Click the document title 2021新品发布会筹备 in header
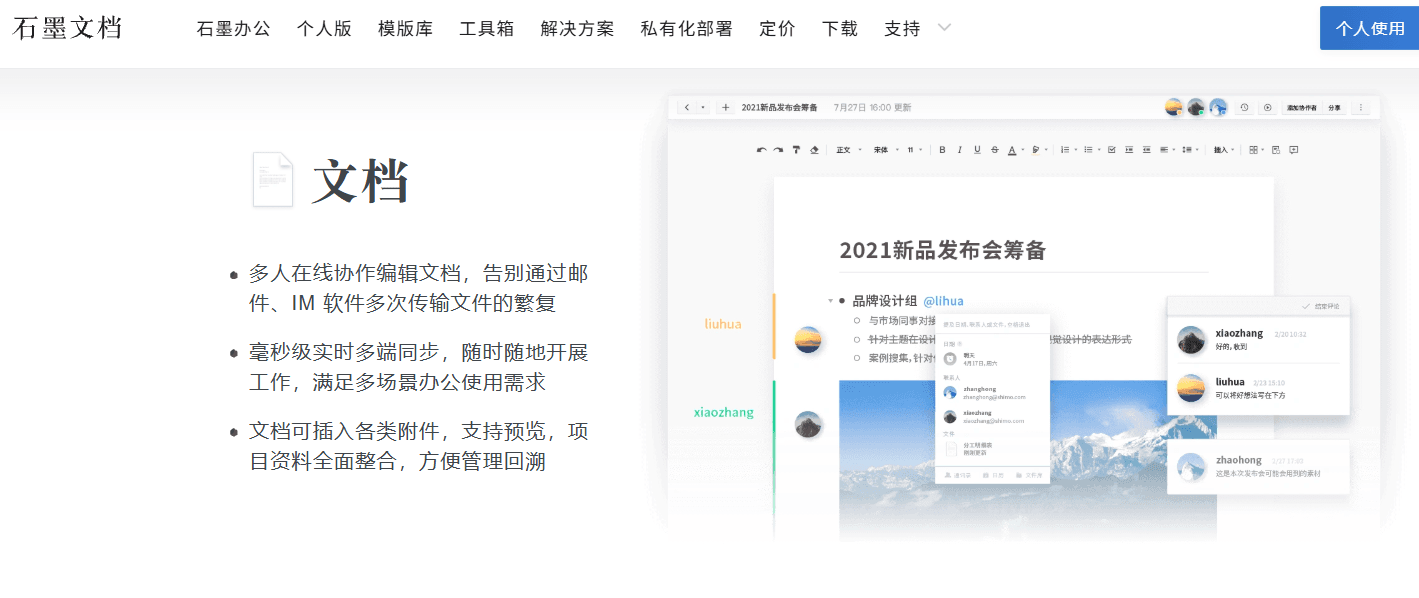Viewport: 1419px width, 598px height. (779, 107)
